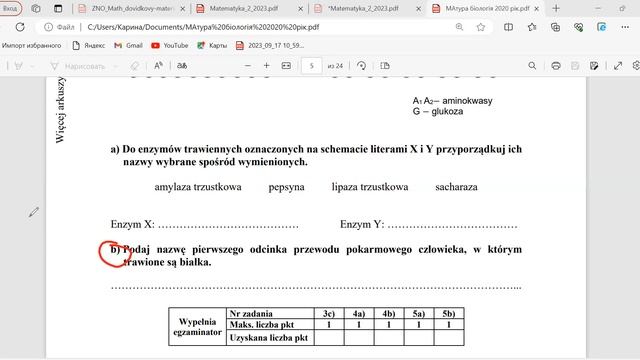
Task: Select the eraser tool
Action: click(134, 66)
